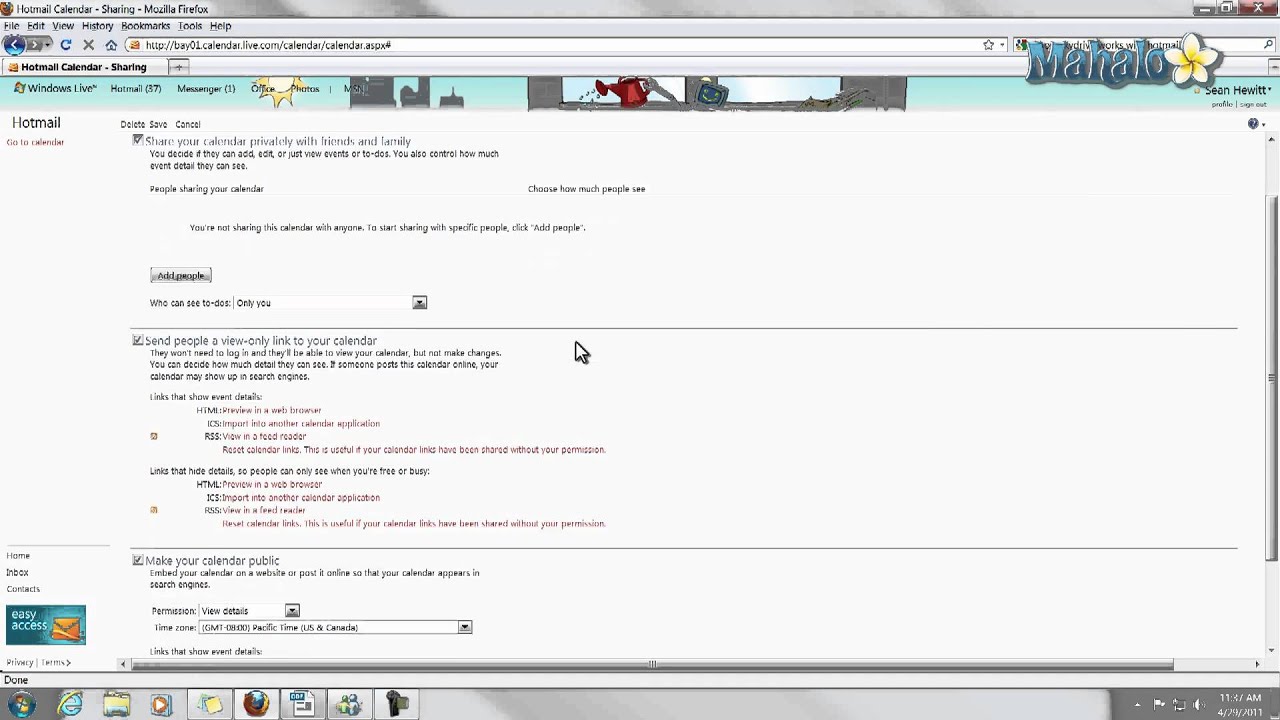Viewport: 1280px width, 720px height.
Task: Toggle sharing your calendar privately with friends and family
Action: [138, 140]
